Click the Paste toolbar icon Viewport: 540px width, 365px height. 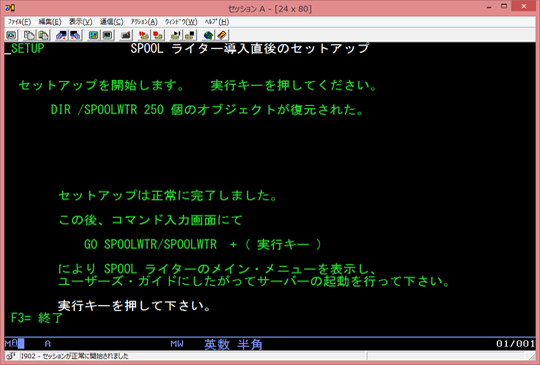44,35
